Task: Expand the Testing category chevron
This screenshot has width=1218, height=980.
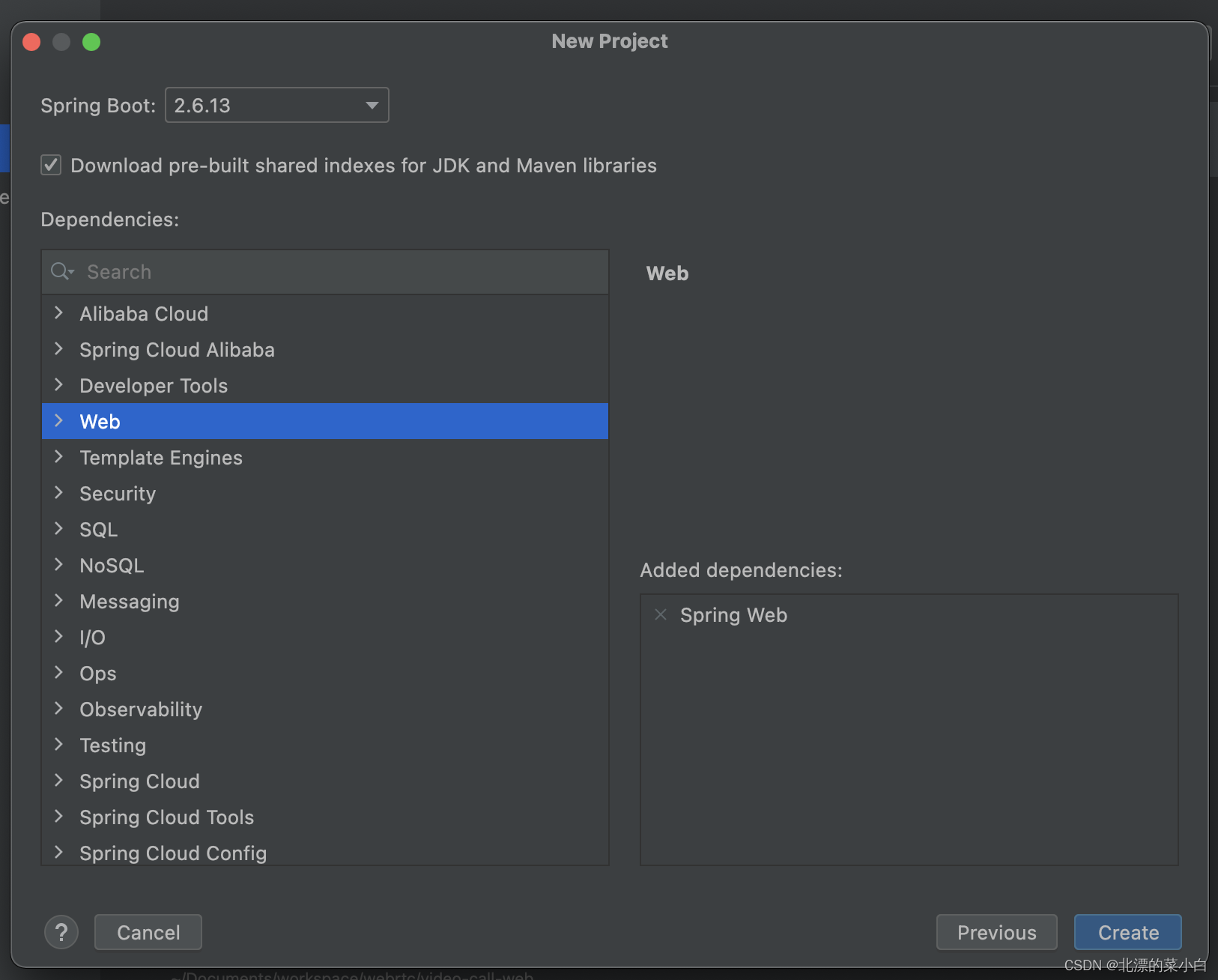Action: tap(58, 745)
